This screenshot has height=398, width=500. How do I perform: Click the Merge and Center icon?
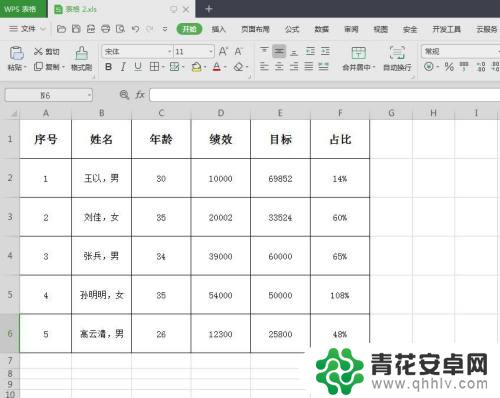tap(359, 53)
